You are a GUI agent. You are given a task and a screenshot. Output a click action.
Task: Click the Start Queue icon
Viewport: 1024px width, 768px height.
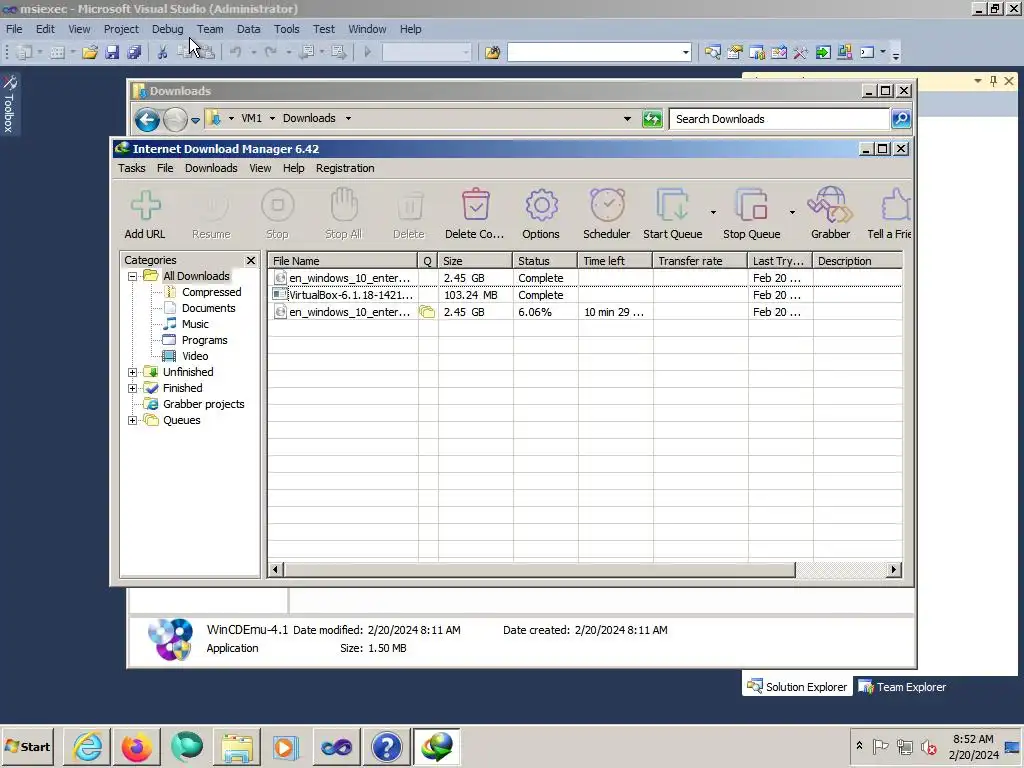(673, 214)
